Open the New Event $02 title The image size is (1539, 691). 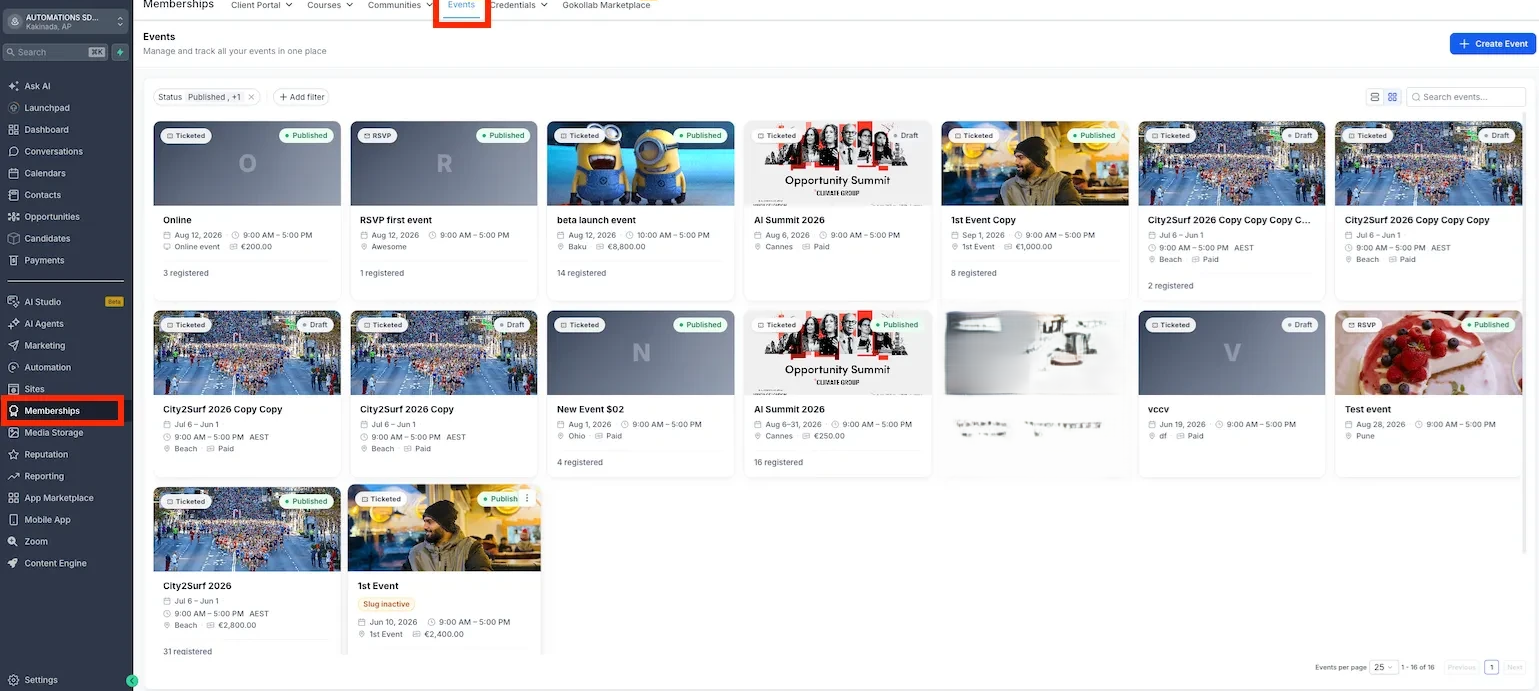pos(590,409)
